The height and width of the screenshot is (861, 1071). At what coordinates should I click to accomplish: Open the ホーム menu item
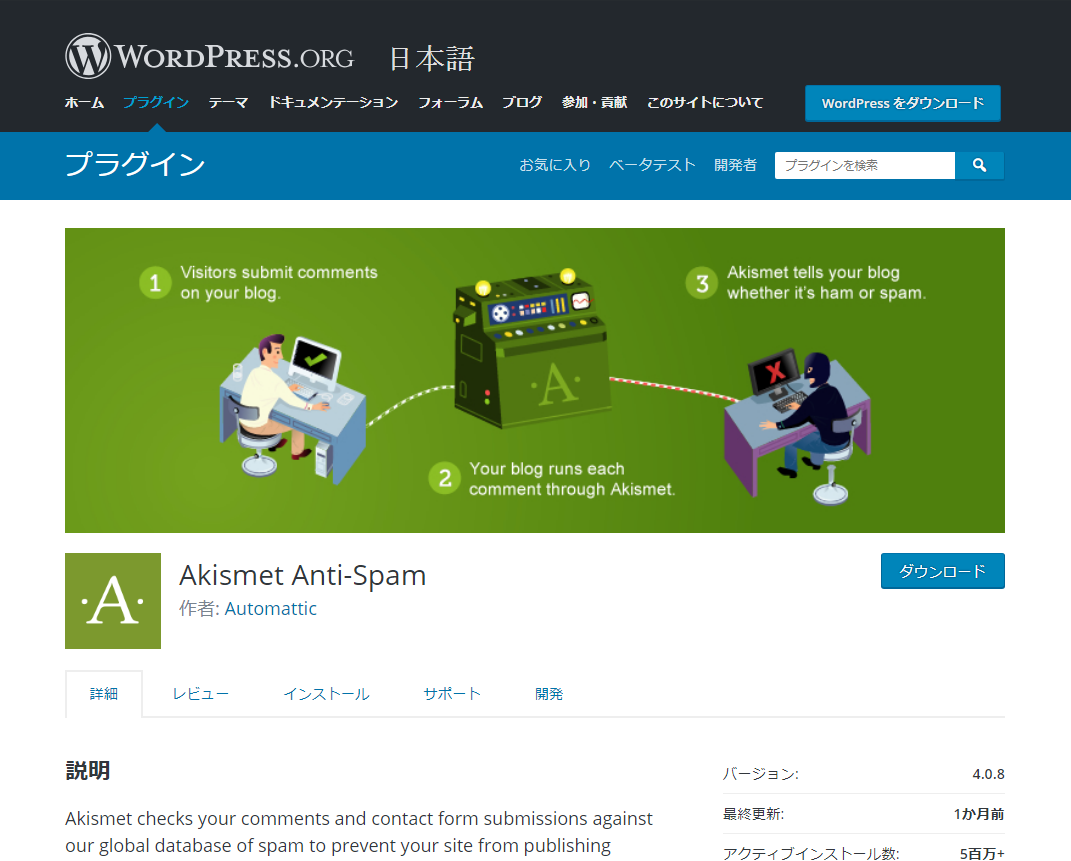coord(84,102)
